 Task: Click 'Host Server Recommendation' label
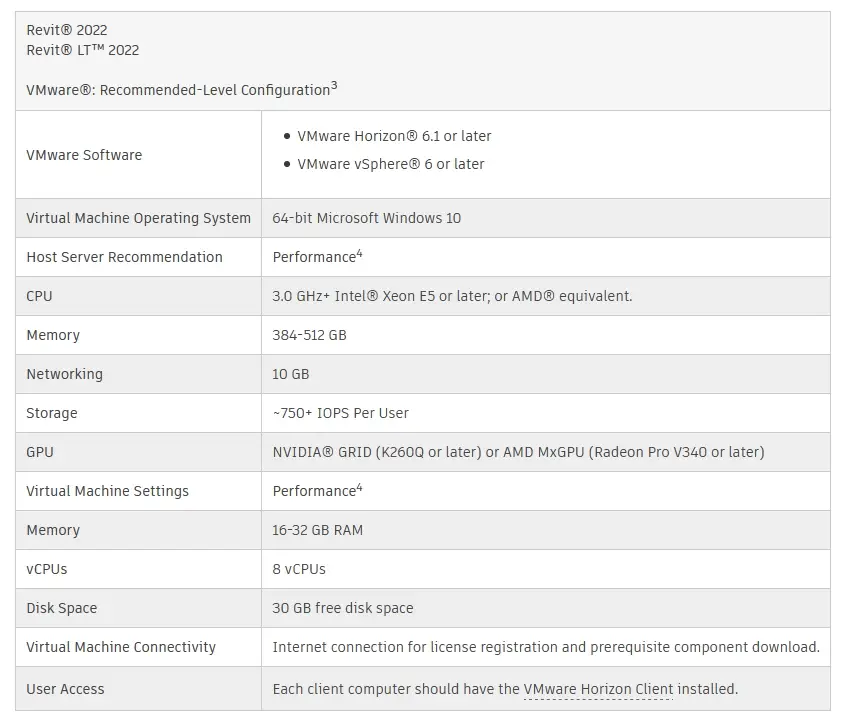[x=124, y=257]
